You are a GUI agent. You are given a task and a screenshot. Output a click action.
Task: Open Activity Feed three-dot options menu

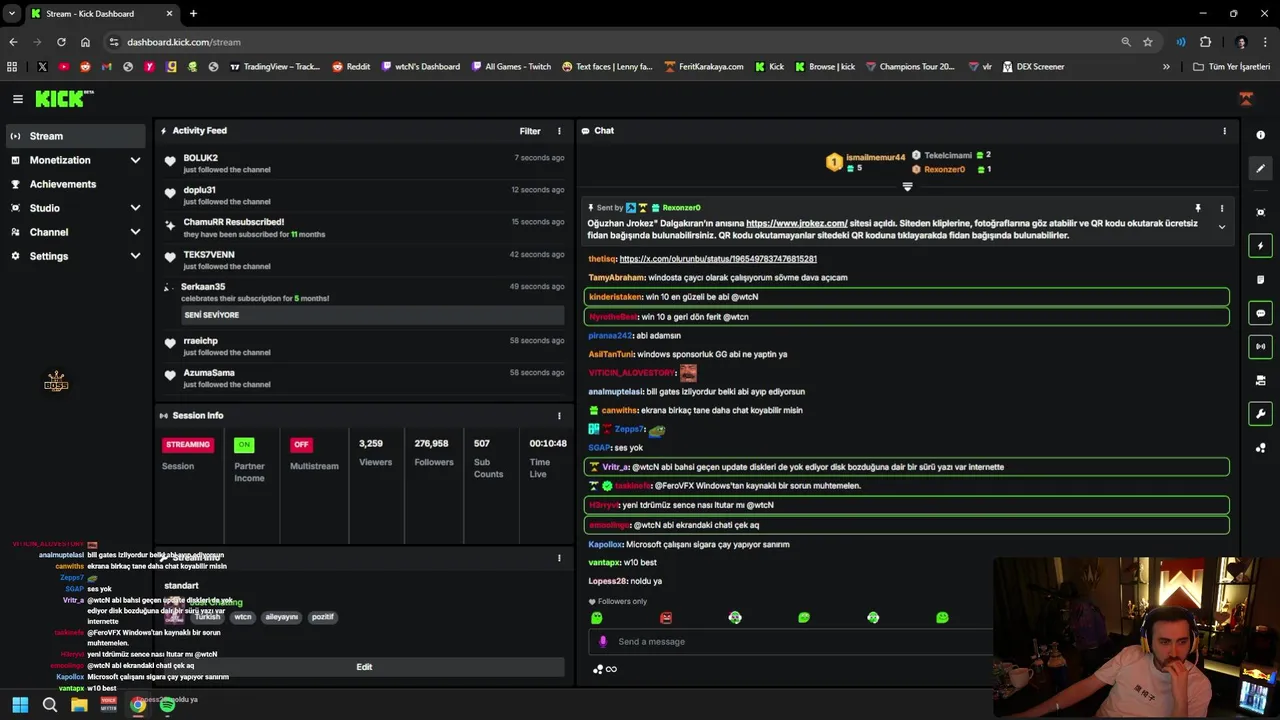tap(559, 131)
